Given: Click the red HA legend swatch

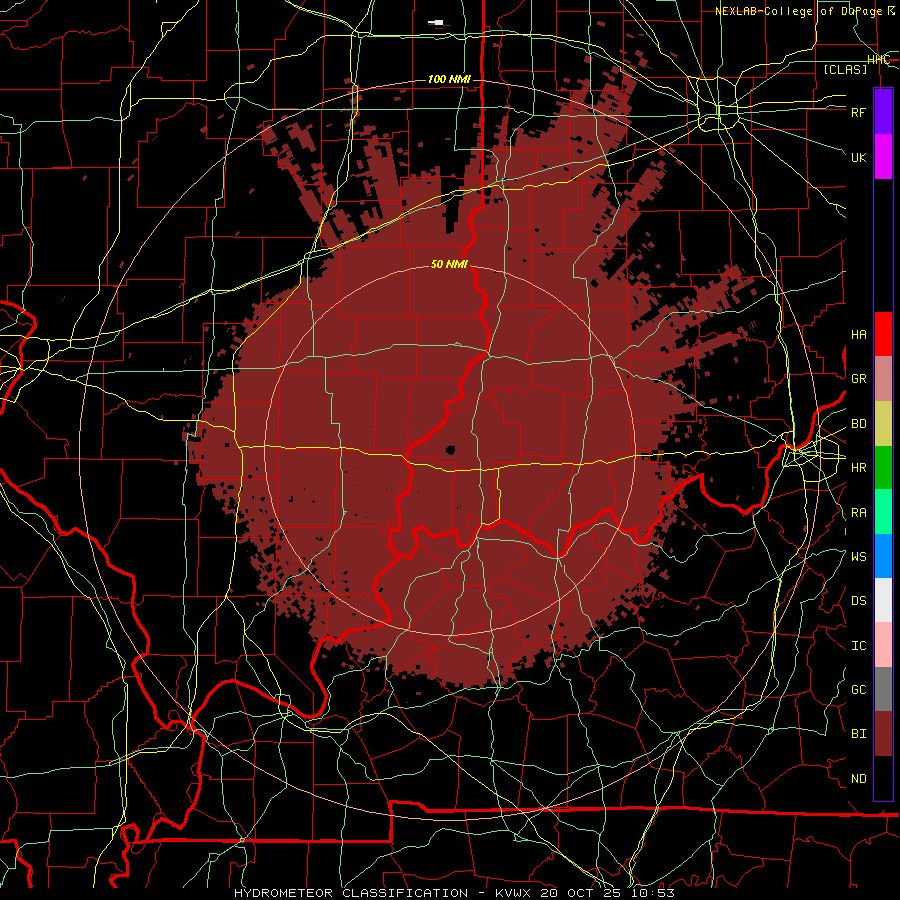Looking at the screenshot, I should (883, 334).
